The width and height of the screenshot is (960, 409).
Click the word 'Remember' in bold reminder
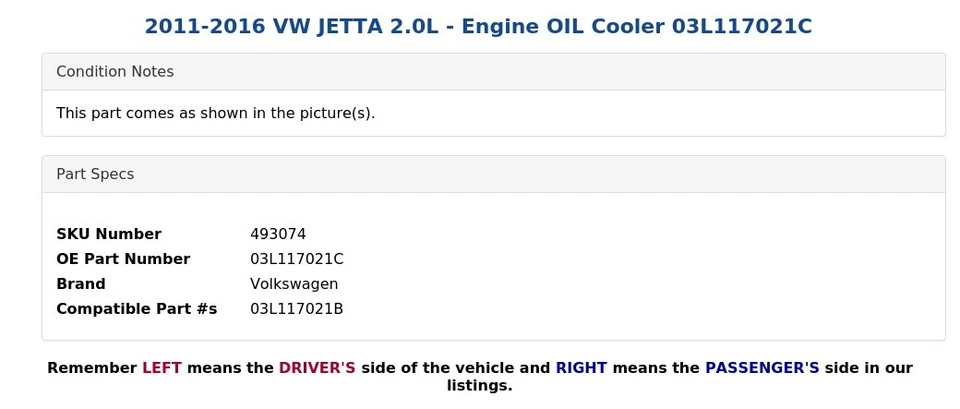(92, 368)
